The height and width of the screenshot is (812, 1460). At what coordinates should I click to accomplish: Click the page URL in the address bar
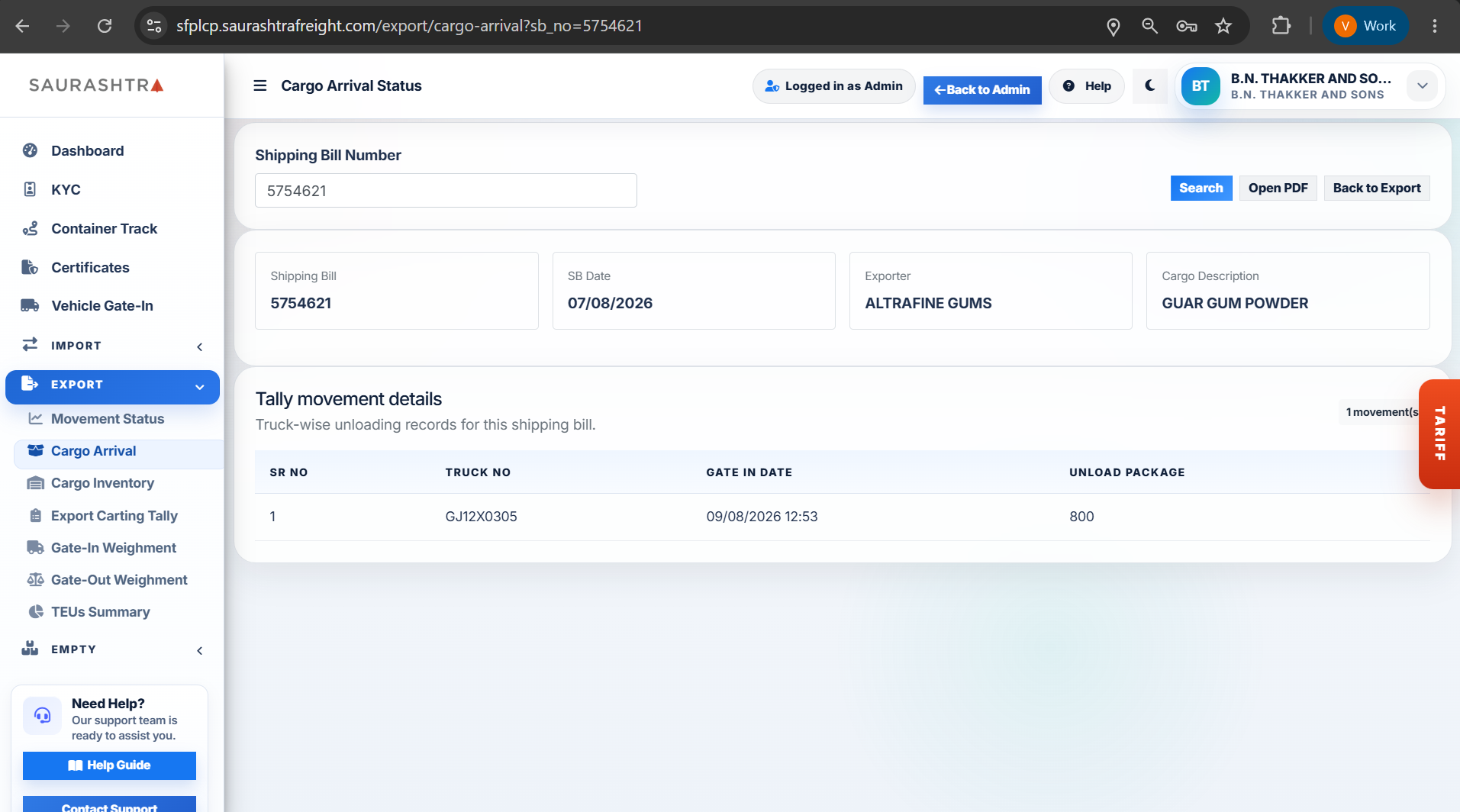pyautogui.click(x=409, y=26)
